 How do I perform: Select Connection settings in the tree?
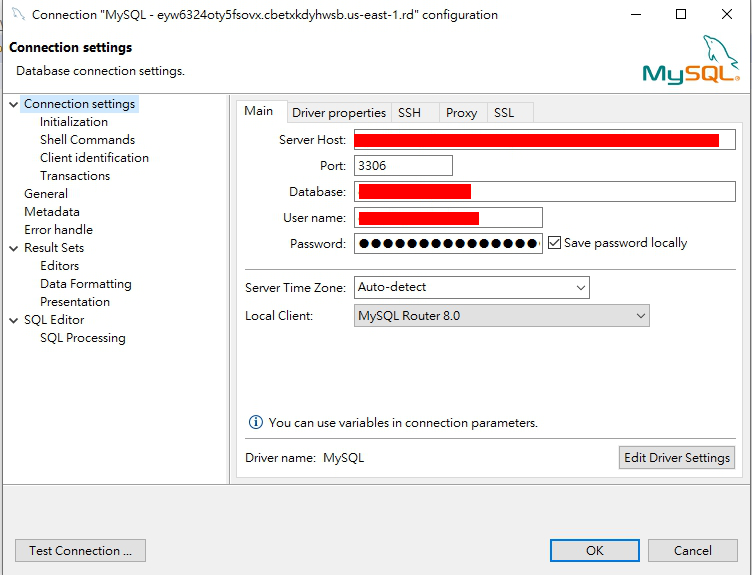click(x=80, y=104)
